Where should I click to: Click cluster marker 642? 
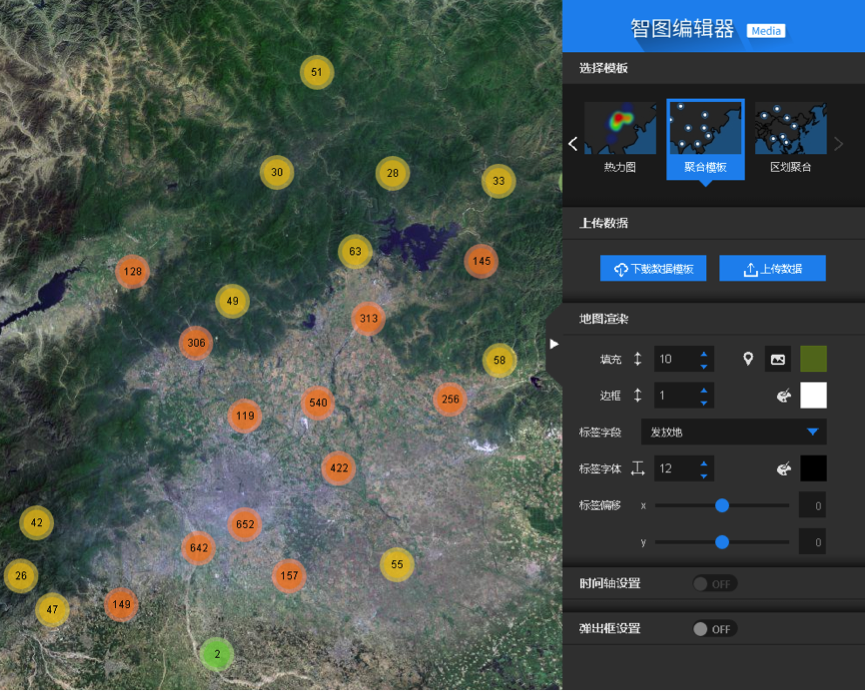tap(198, 548)
